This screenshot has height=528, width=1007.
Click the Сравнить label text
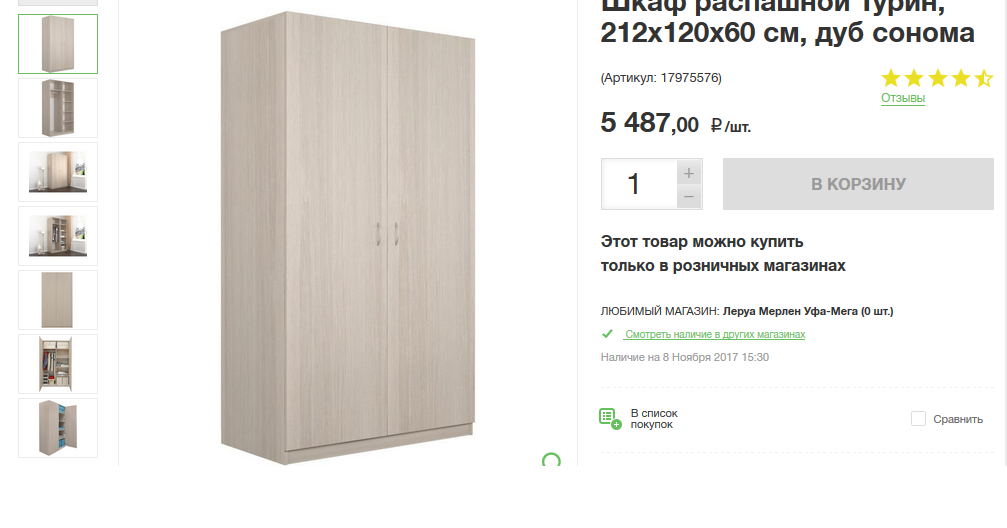958,419
